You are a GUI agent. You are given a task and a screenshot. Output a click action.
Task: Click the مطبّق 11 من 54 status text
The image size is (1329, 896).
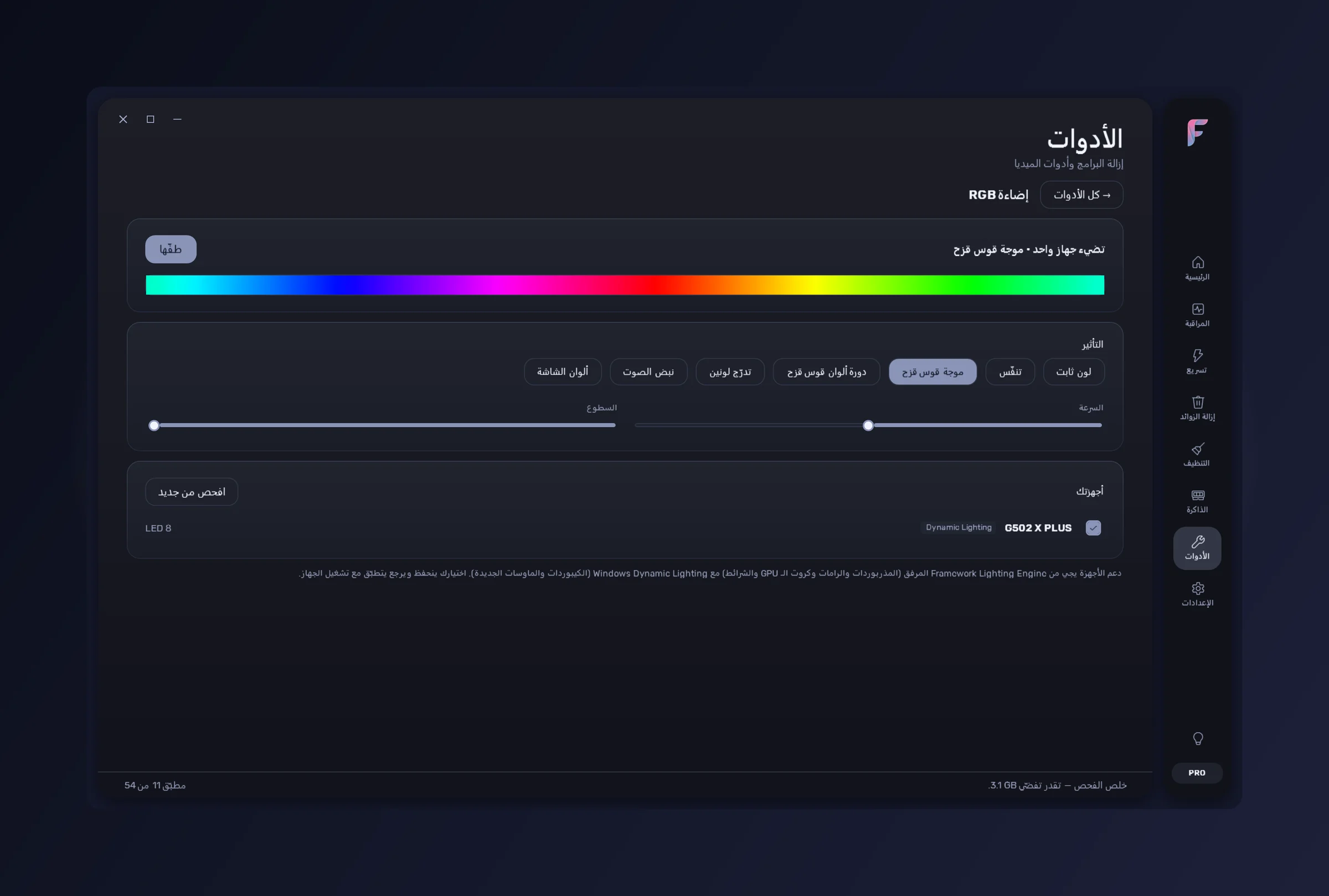click(155, 785)
